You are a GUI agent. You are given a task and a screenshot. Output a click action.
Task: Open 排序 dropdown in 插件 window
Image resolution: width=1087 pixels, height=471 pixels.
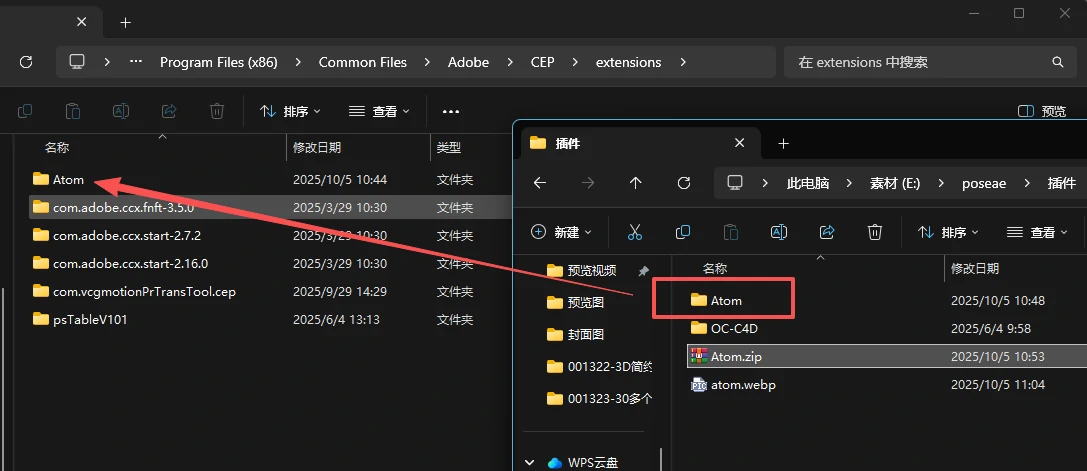pos(948,232)
